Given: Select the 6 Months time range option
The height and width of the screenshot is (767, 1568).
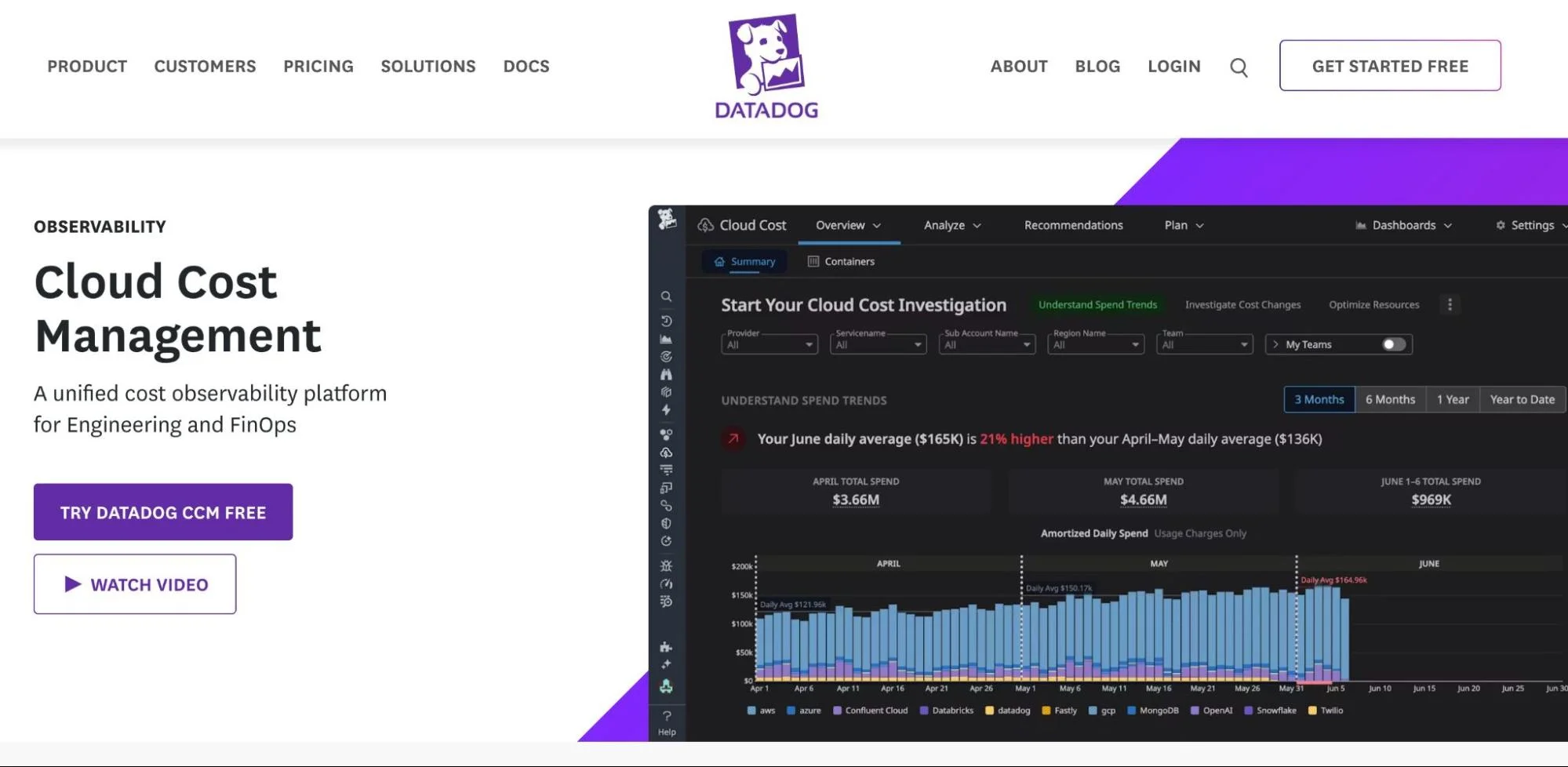Looking at the screenshot, I should tap(1389, 399).
